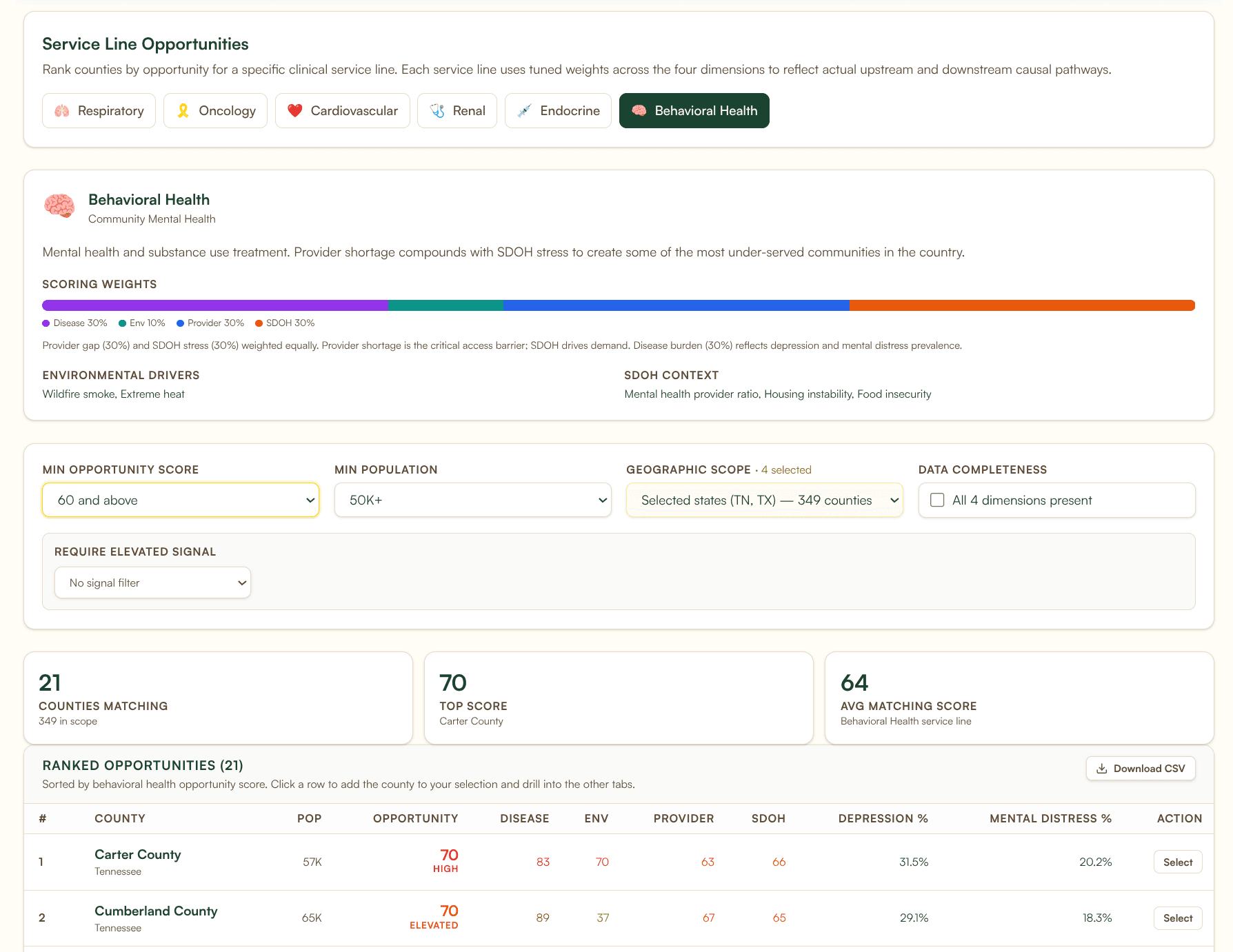This screenshot has height=952, width=1233.
Task: Click the 21 Counties Matching card
Action: click(x=218, y=698)
